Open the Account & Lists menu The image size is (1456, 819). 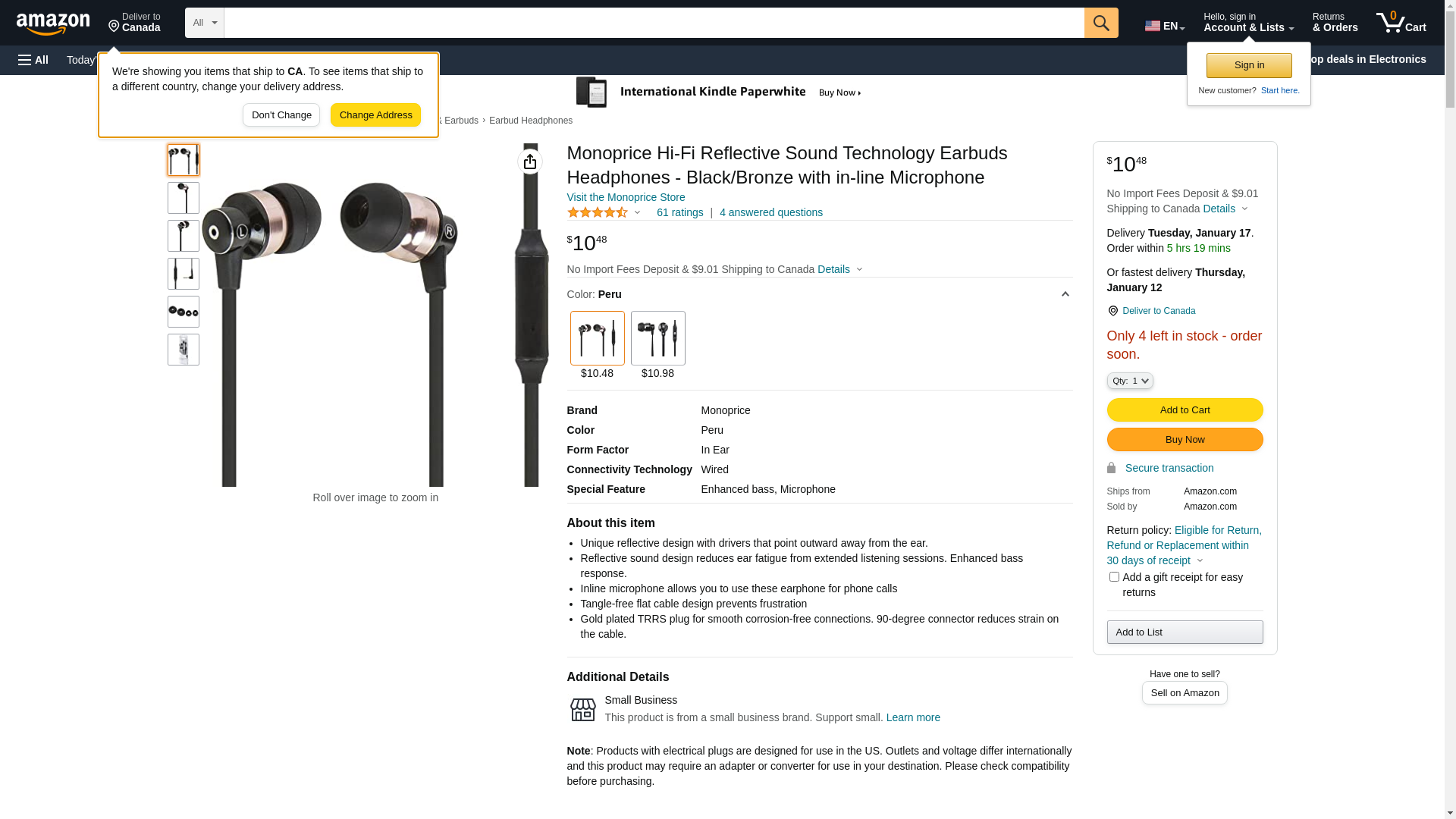coord(1248,23)
